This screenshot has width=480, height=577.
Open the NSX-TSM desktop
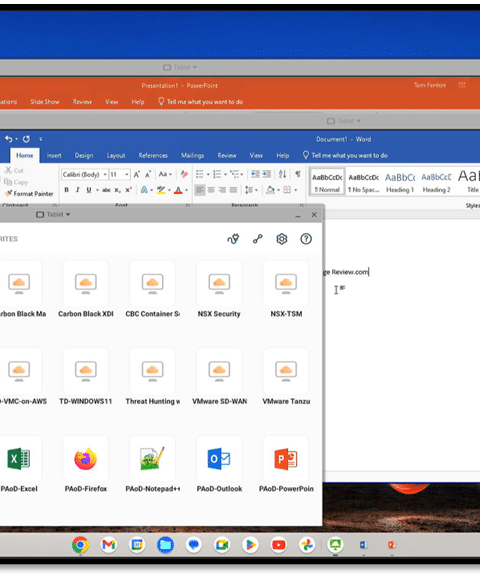tap(286, 283)
